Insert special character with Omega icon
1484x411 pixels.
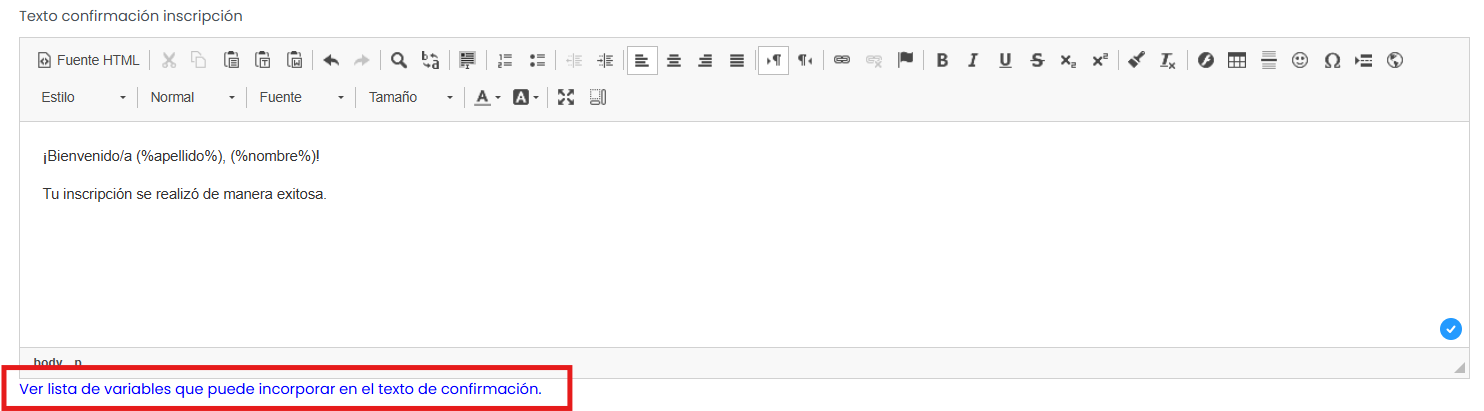click(1332, 60)
